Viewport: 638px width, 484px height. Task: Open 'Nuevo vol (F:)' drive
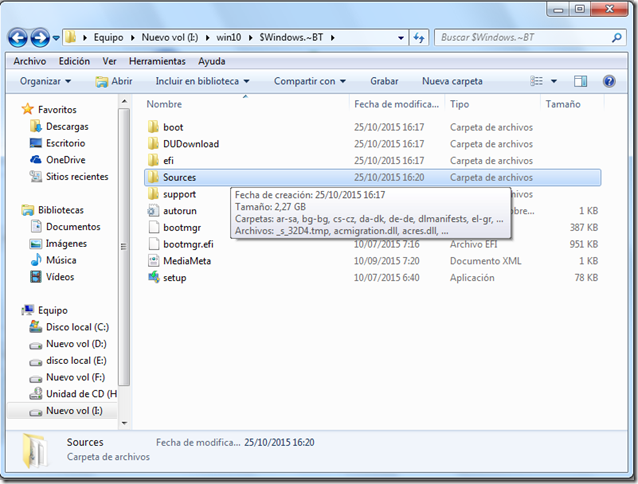click(75, 377)
